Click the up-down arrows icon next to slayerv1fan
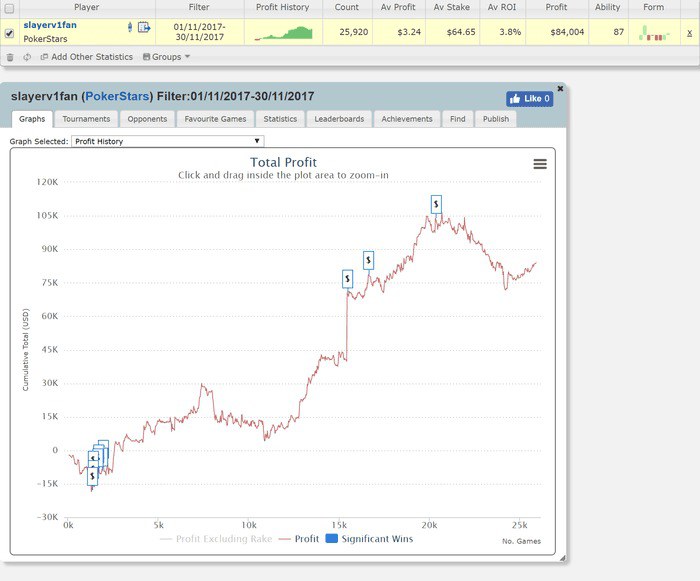The height and width of the screenshot is (581, 700). pos(128,27)
